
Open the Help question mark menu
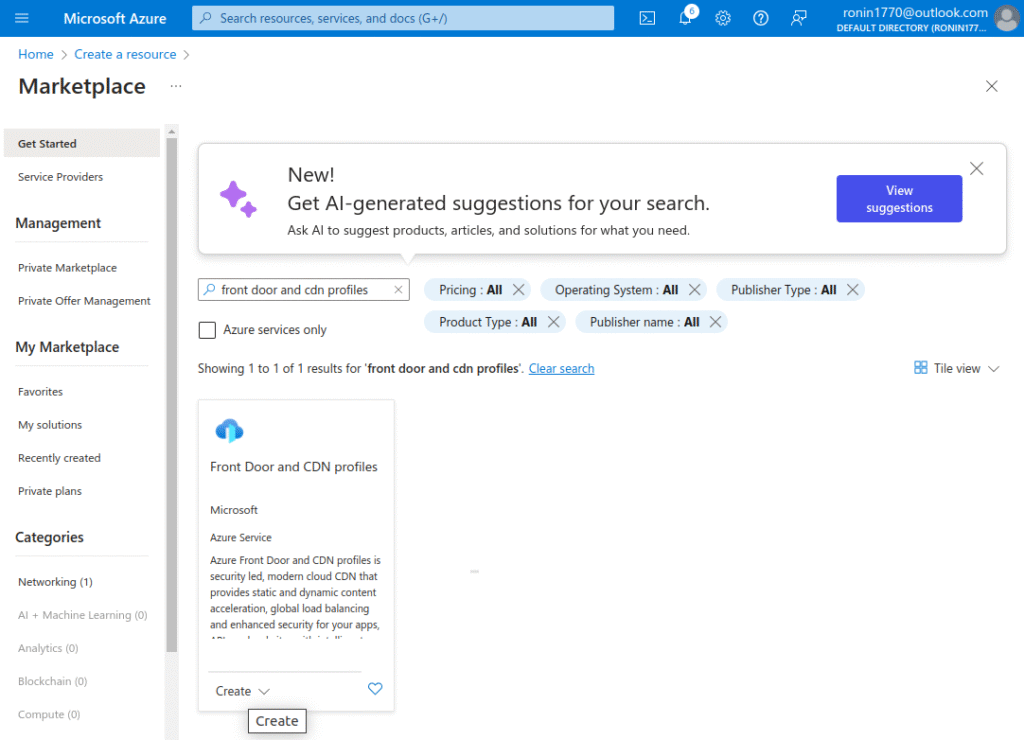(x=761, y=18)
